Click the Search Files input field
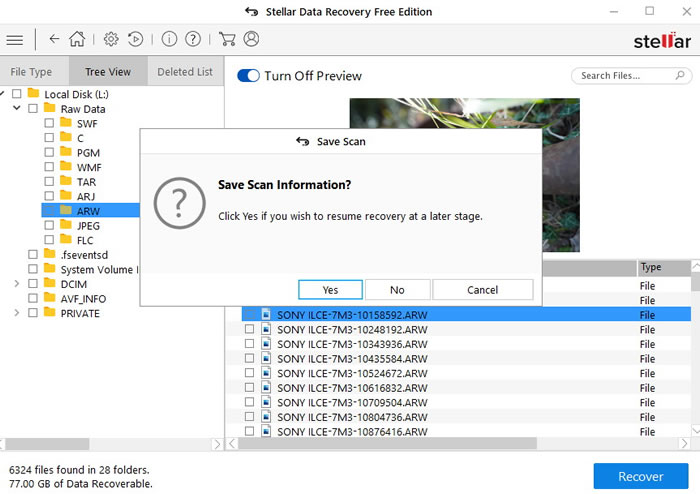Viewport: 700px width, 494px height. 625,76
